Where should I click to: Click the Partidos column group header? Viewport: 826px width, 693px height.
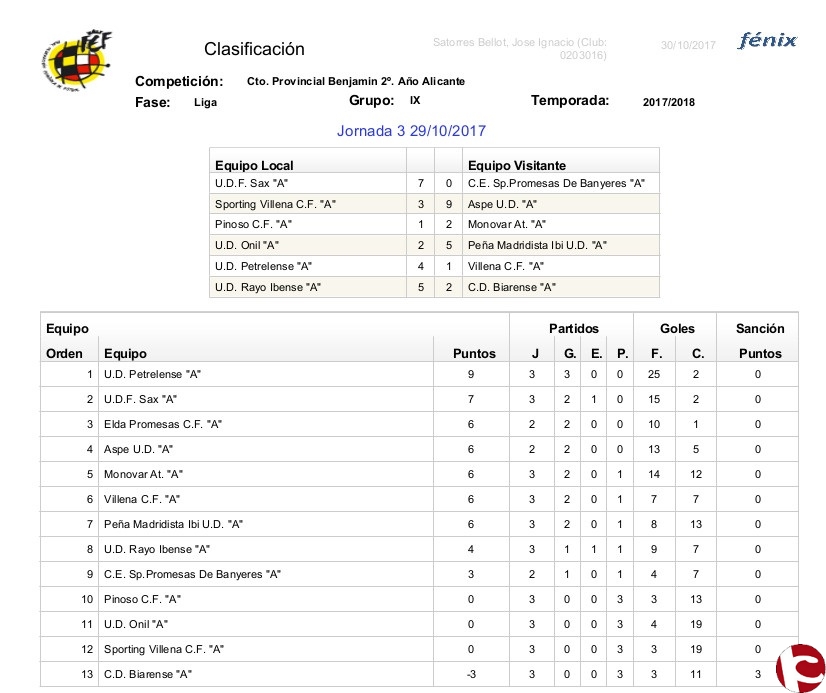tap(574, 328)
